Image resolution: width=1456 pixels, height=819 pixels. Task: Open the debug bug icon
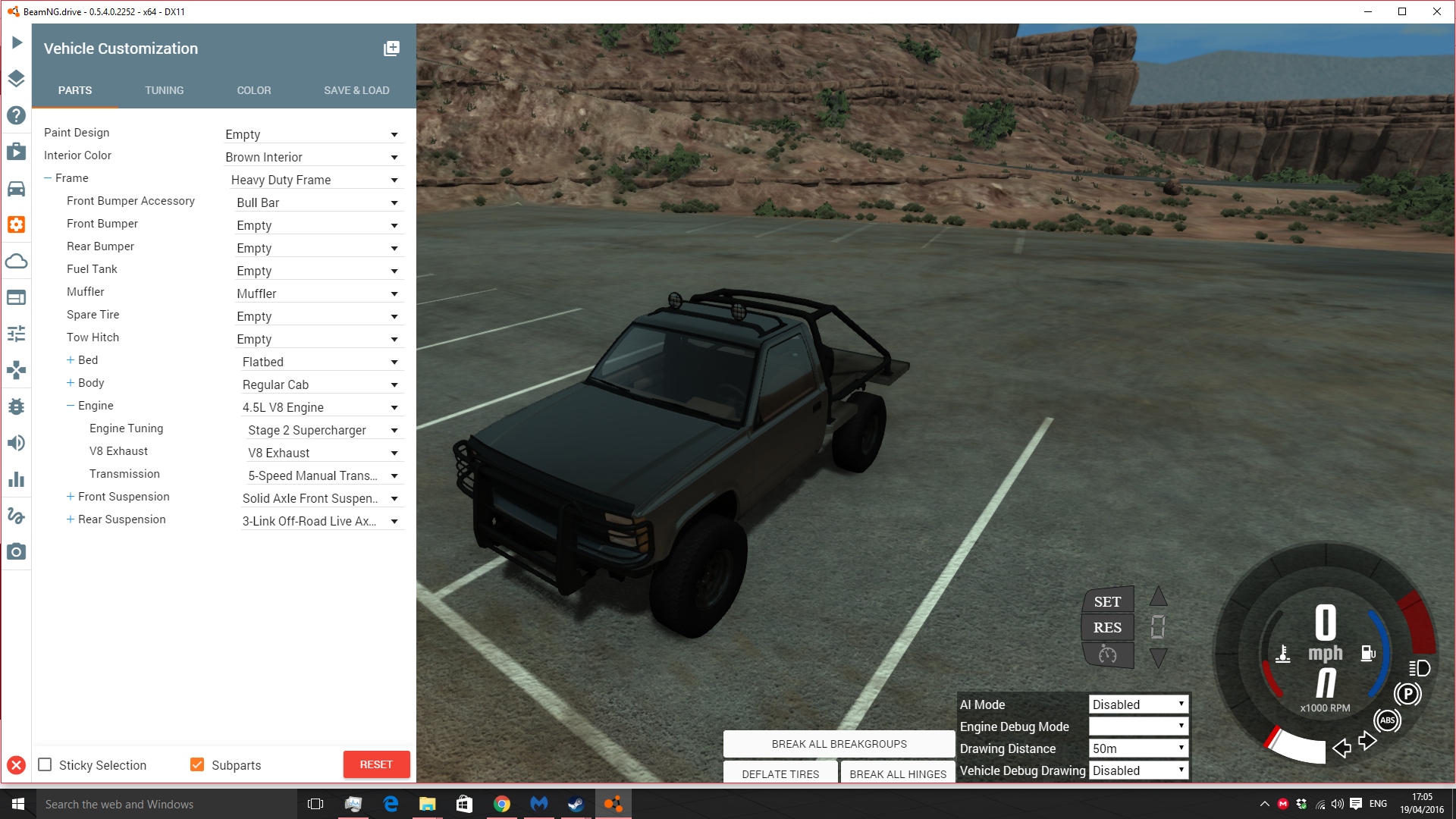tap(16, 406)
